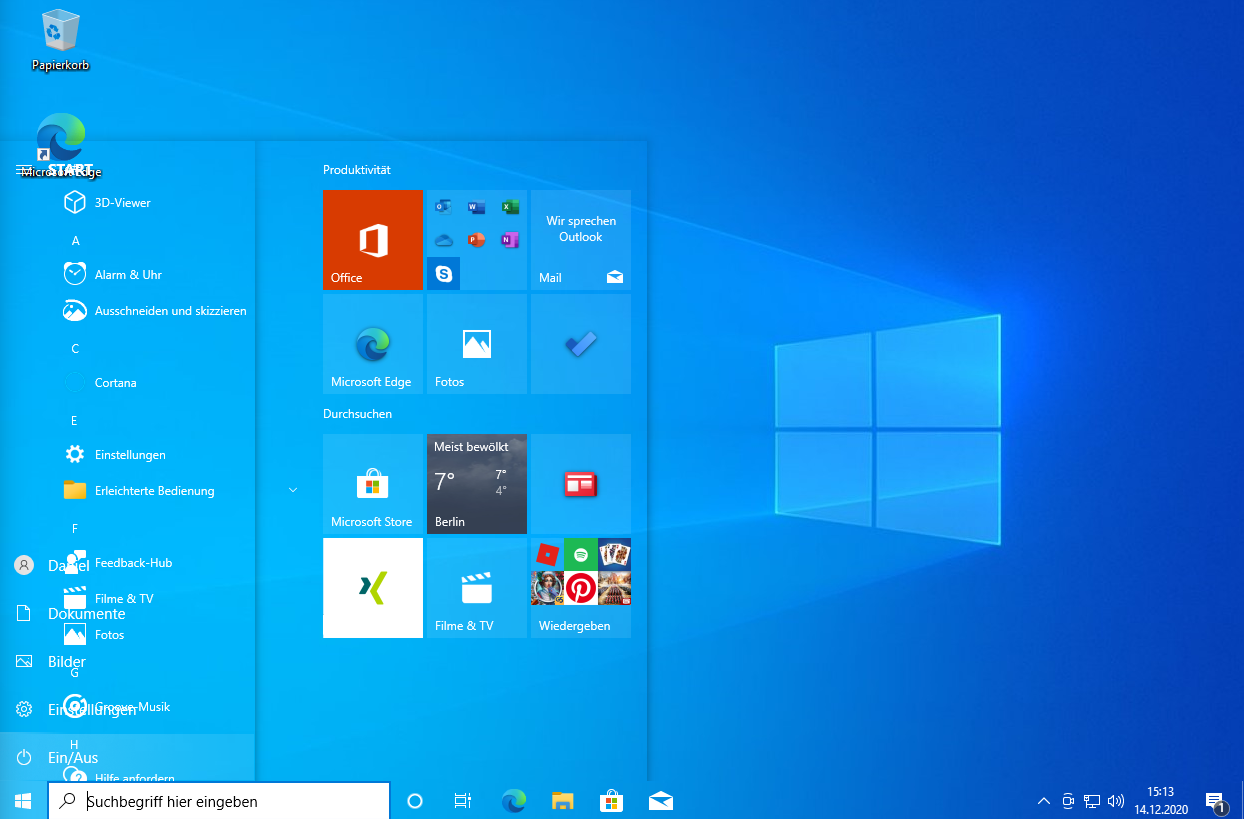Viewport: 1244px width, 819px height.
Task: Open Word icon in the Office apps tile
Action: [x=476, y=207]
